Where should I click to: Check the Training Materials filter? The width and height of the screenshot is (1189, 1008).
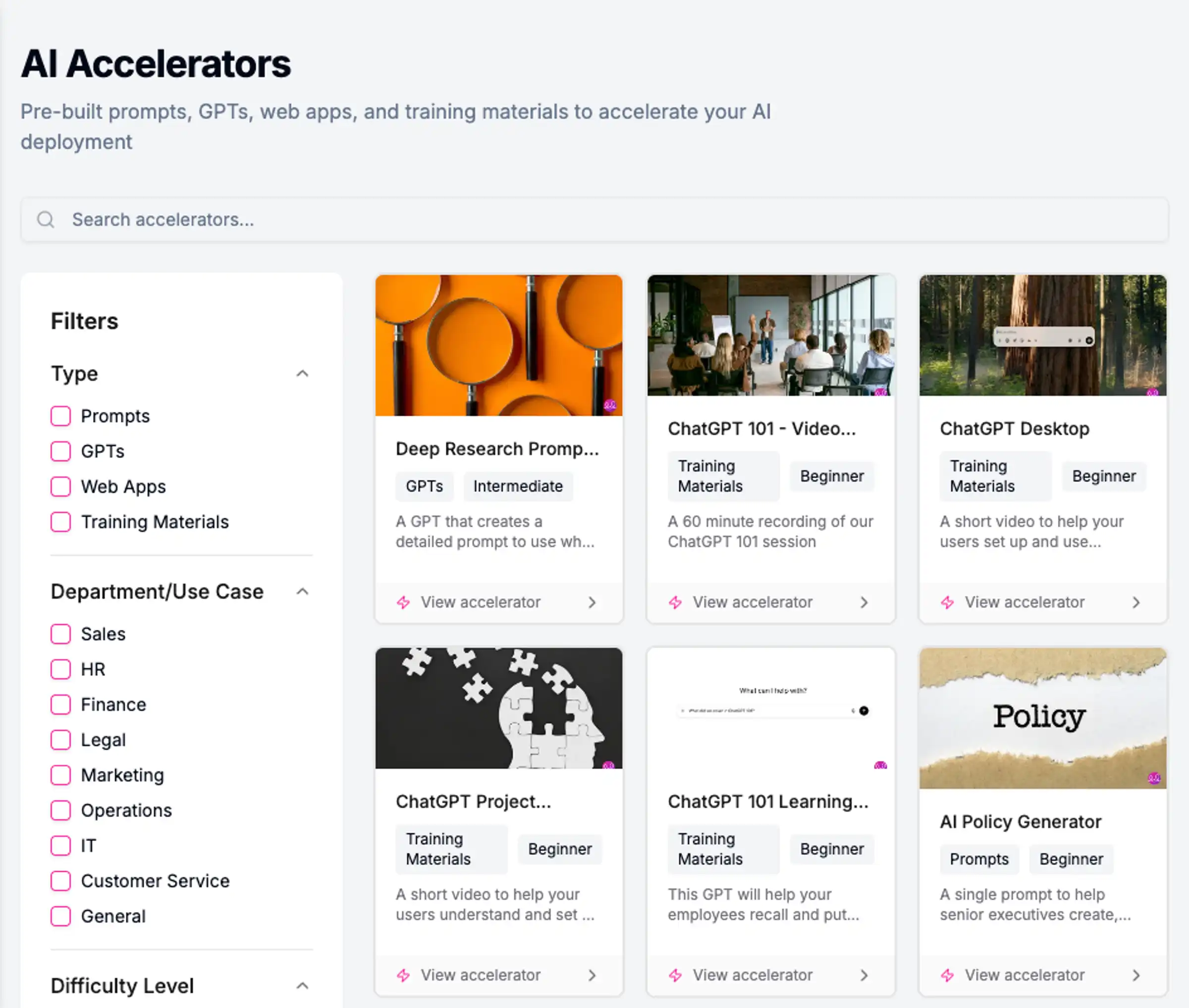(x=61, y=522)
